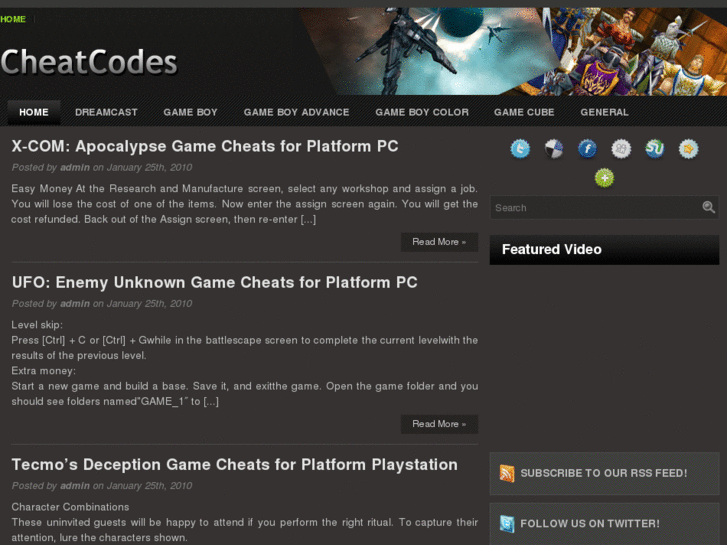Click the 'Level skip:' text line
Viewport: 727px width, 545px height.
37,325
